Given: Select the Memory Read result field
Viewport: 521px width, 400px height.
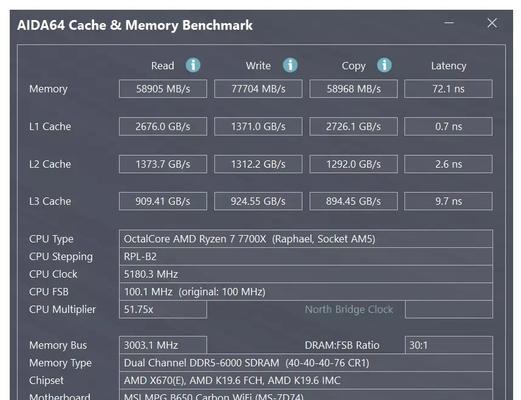Looking at the screenshot, I should (x=163, y=89).
